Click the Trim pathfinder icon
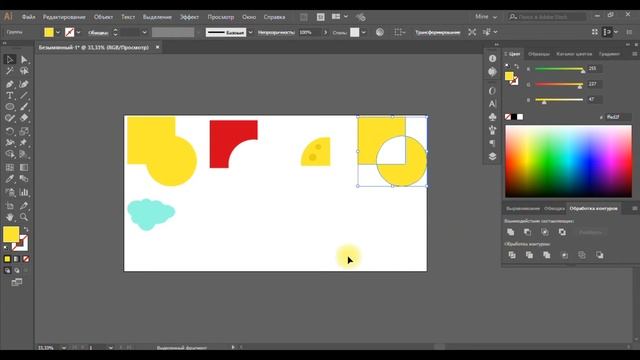 tap(529, 255)
